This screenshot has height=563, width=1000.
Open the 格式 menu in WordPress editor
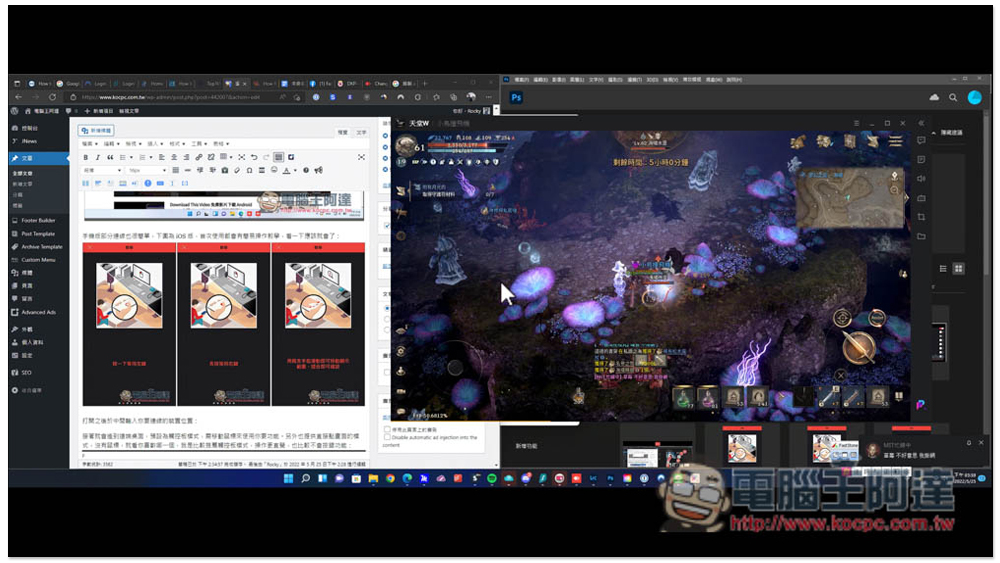tap(176, 143)
